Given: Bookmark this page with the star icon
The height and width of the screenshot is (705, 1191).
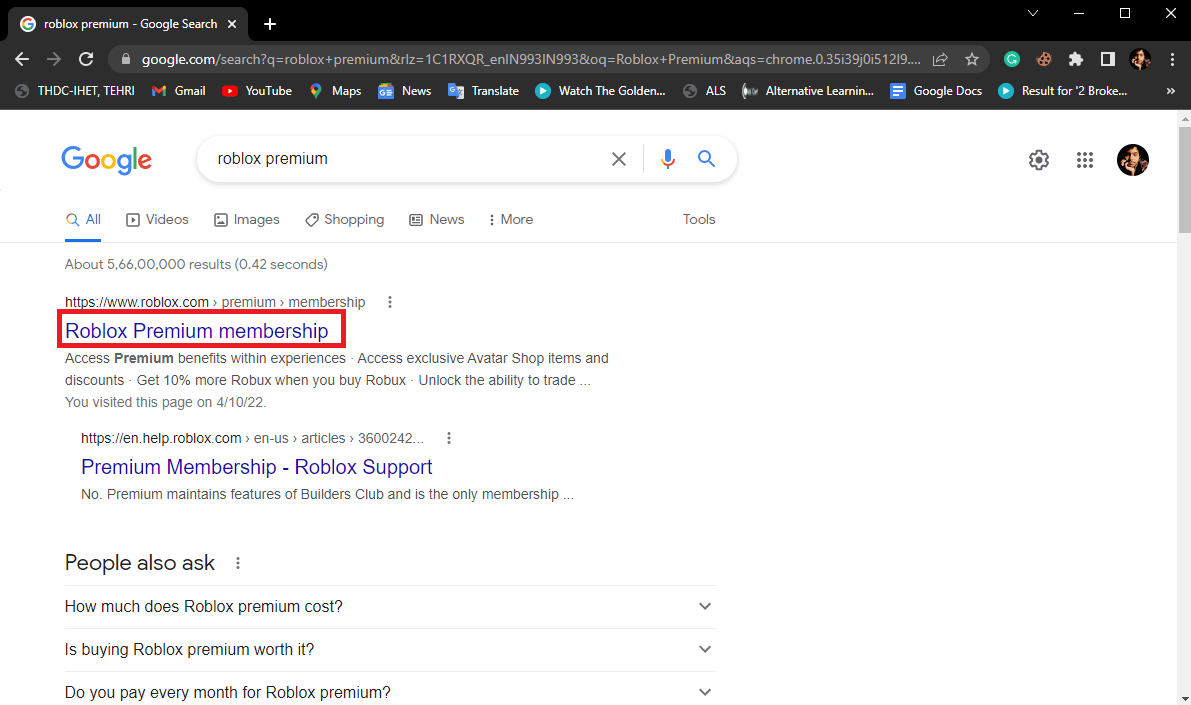Looking at the screenshot, I should 971,59.
